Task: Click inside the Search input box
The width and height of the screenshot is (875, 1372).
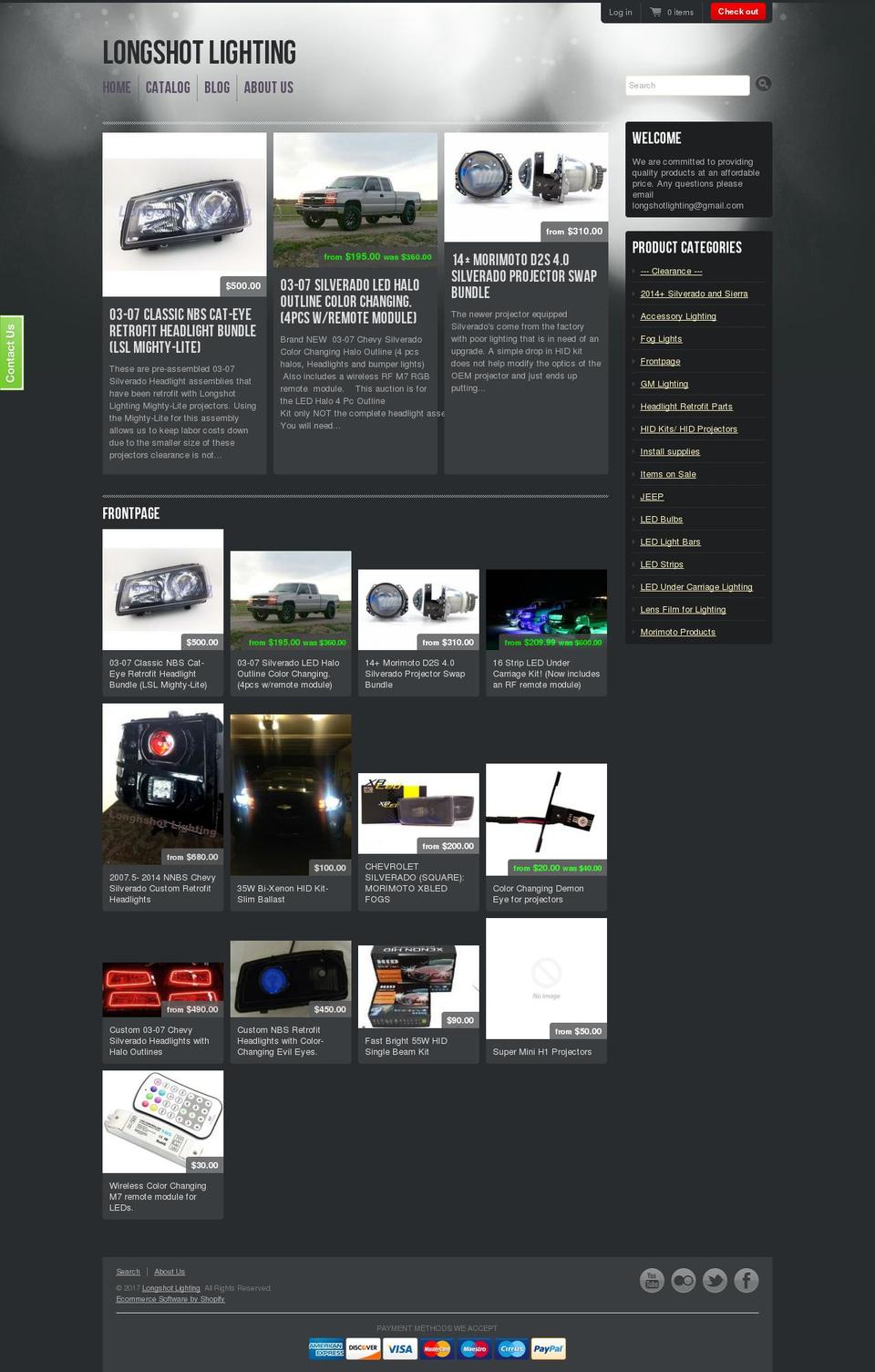Action: point(685,84)
